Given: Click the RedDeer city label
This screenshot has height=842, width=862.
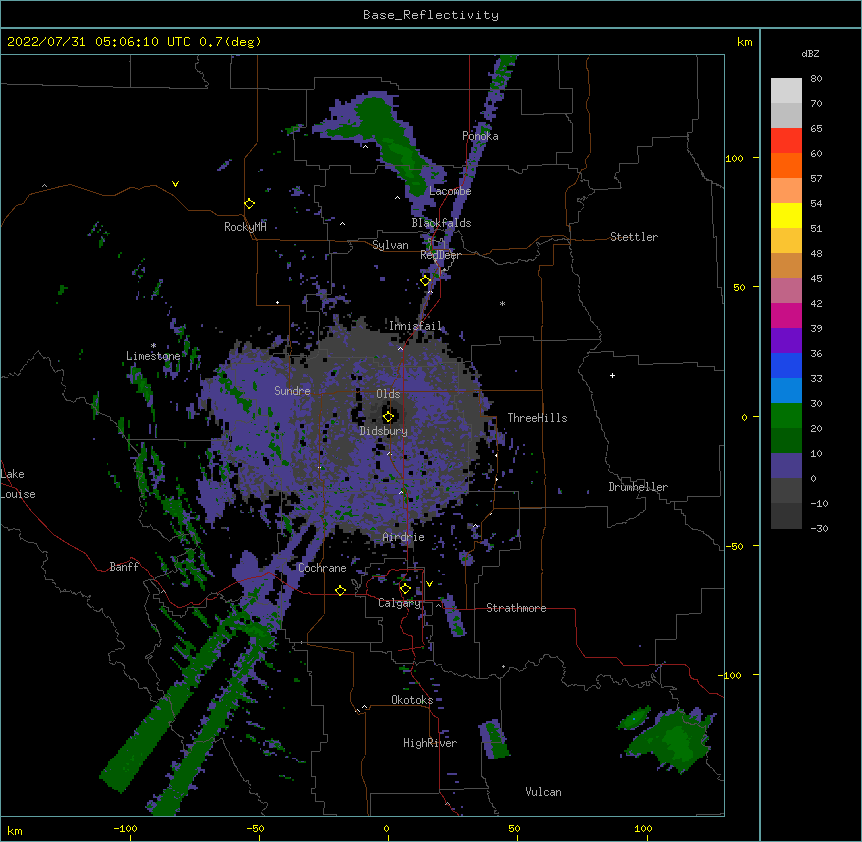Looking at the screenshot, I should click(x=440, y=255).
